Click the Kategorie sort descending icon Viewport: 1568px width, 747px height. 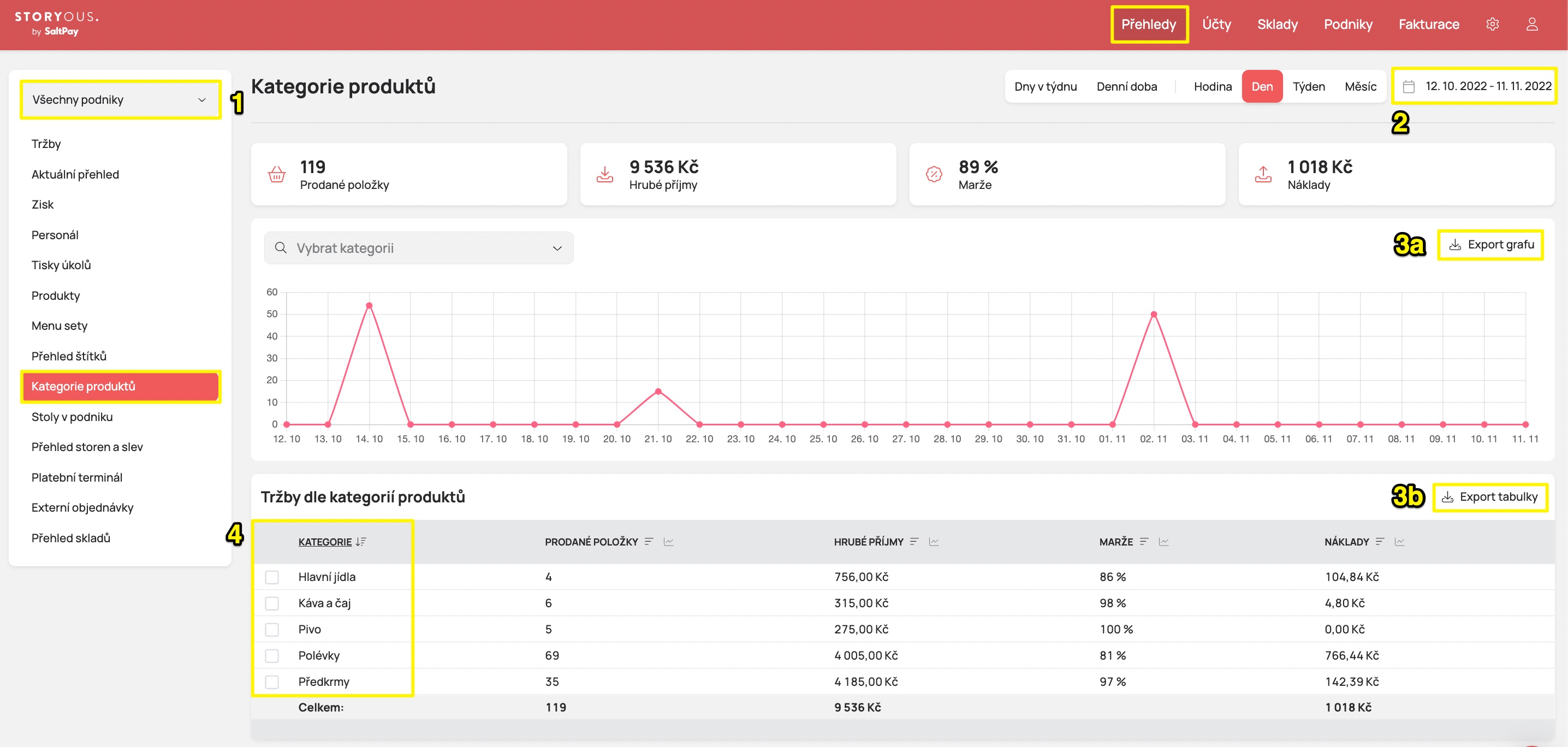point(361,541)
